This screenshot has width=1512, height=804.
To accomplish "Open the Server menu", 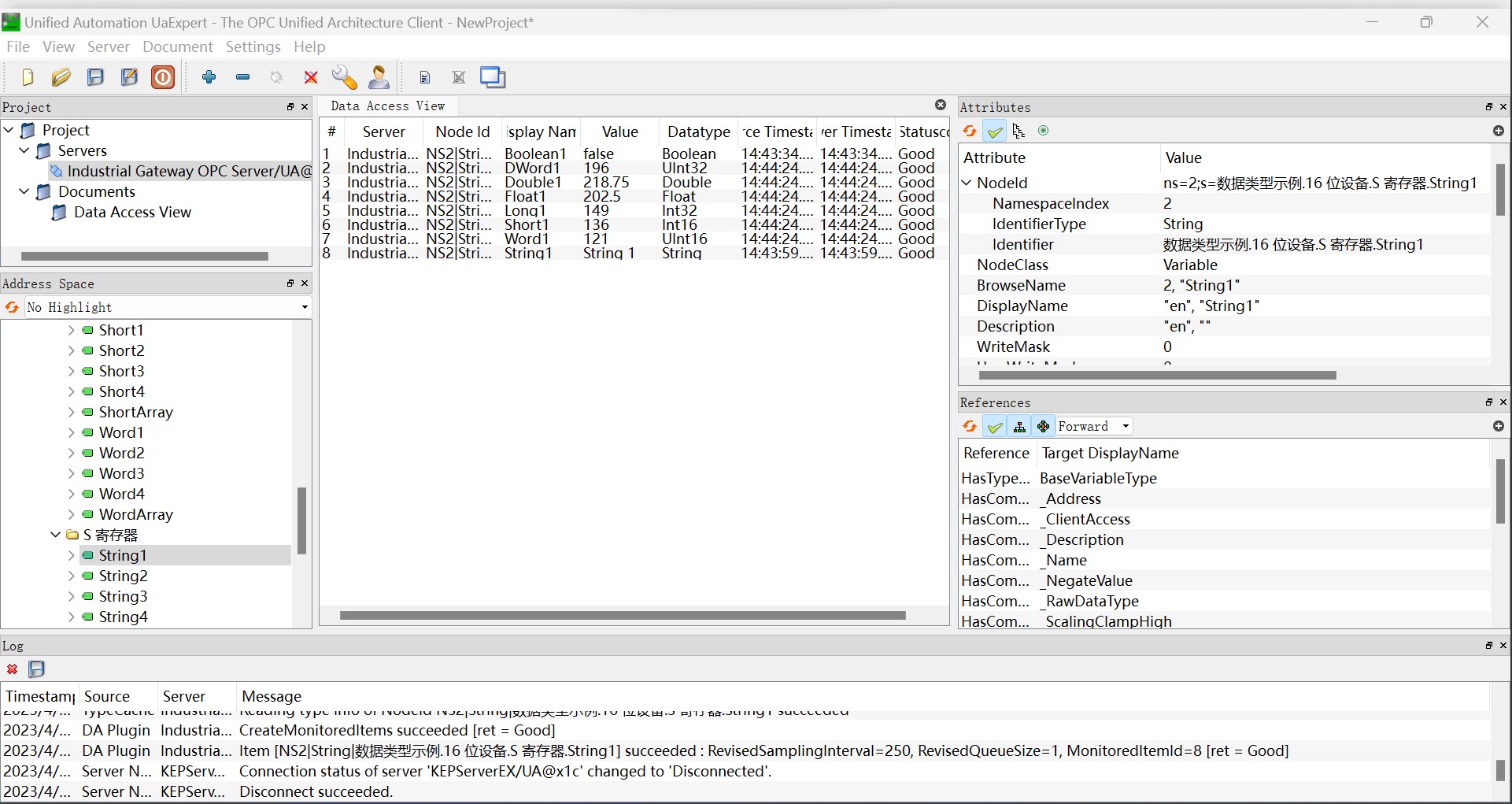I will coord(108,46).
